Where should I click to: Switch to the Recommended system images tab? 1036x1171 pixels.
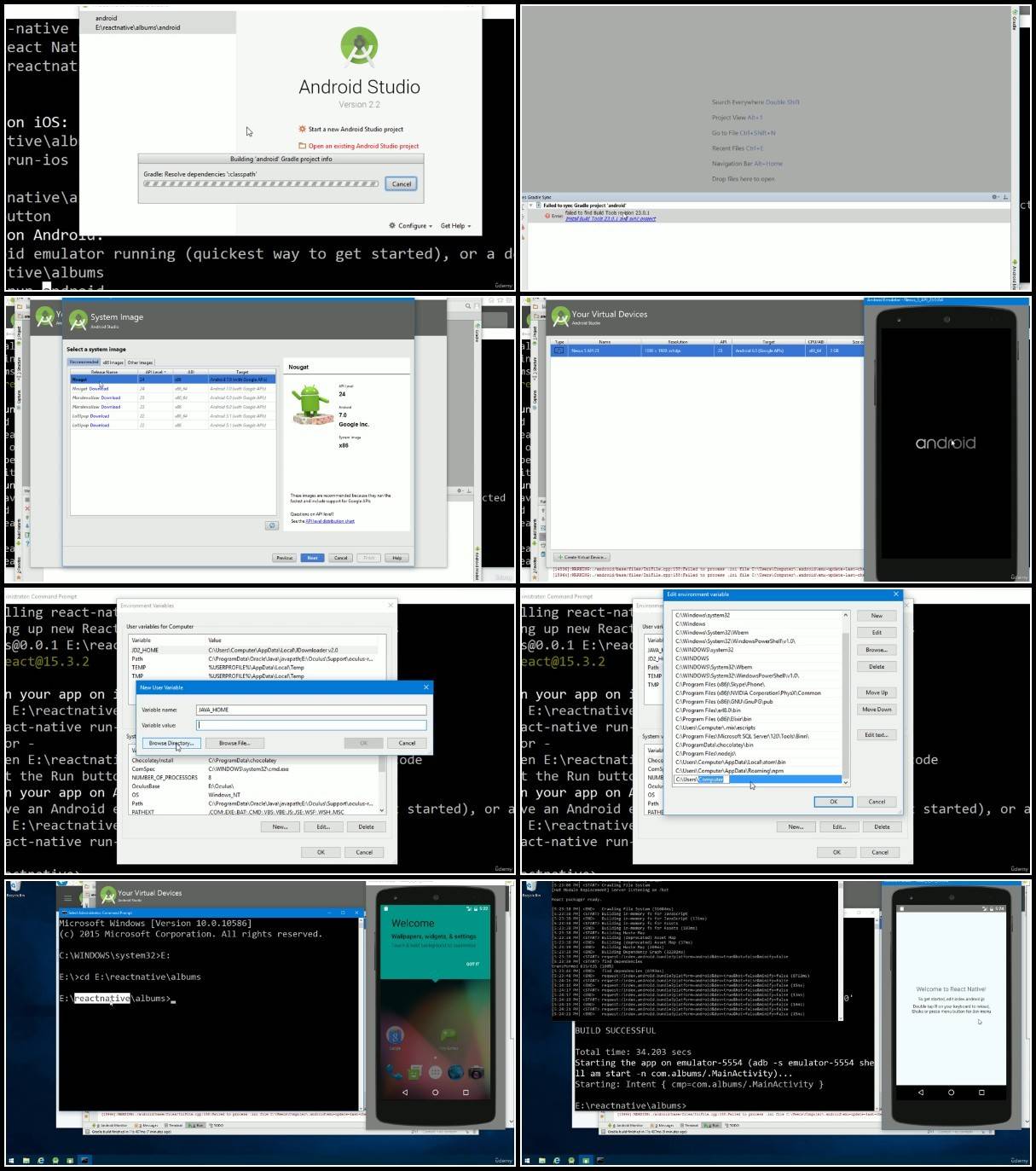(84, 362)
